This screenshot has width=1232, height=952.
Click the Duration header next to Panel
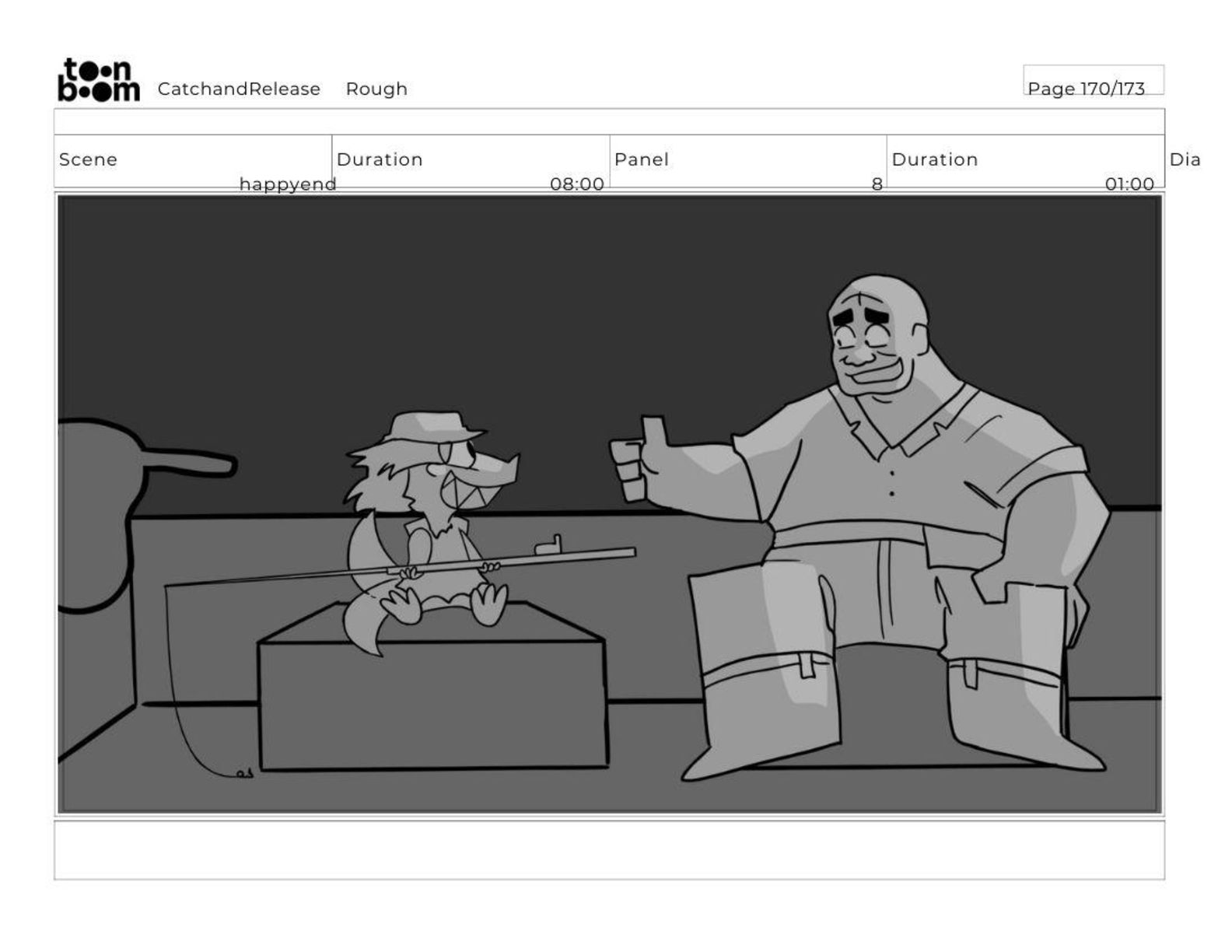pos(935,159)
